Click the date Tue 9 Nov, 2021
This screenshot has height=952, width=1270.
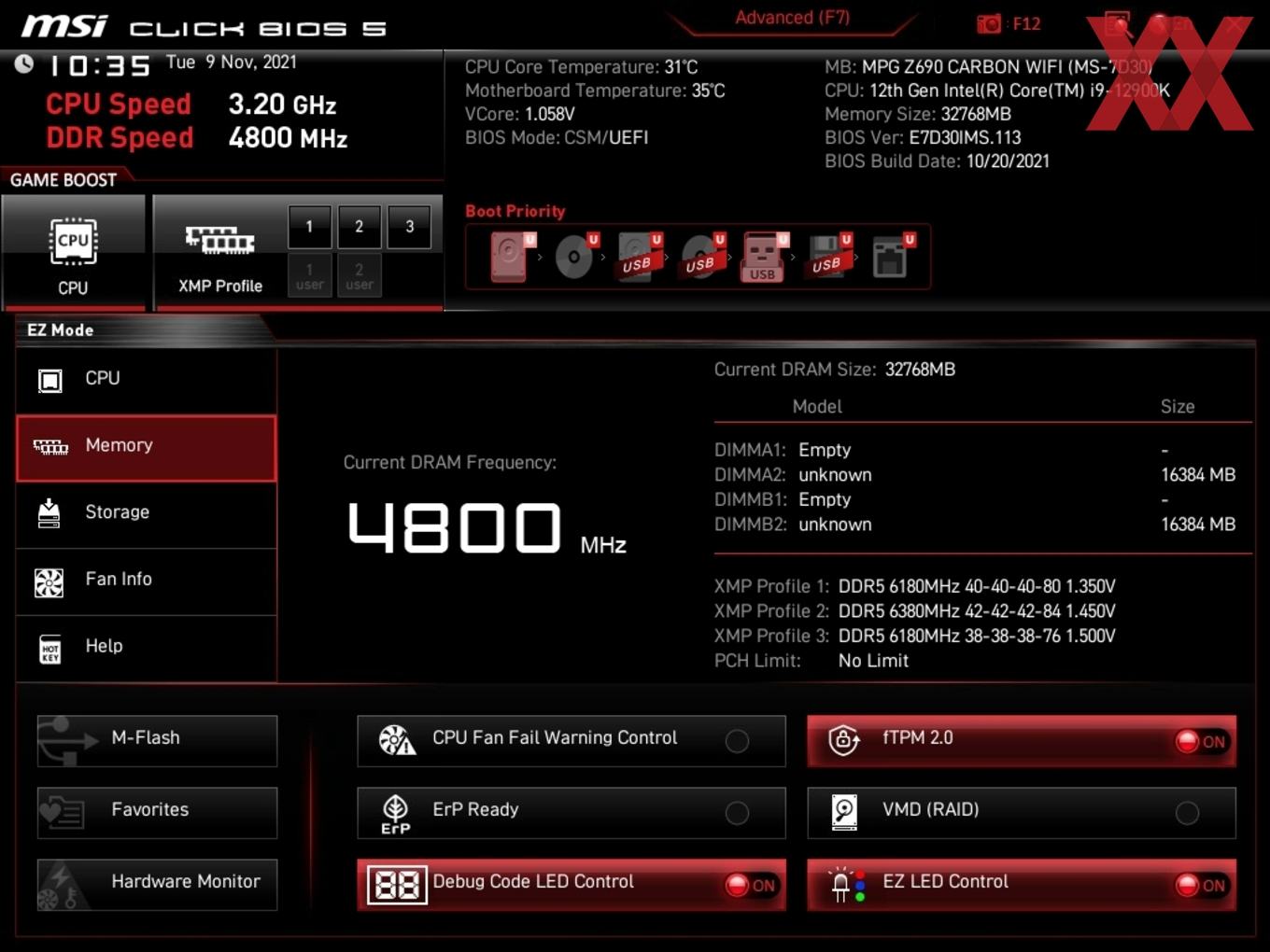coord(232,63)
